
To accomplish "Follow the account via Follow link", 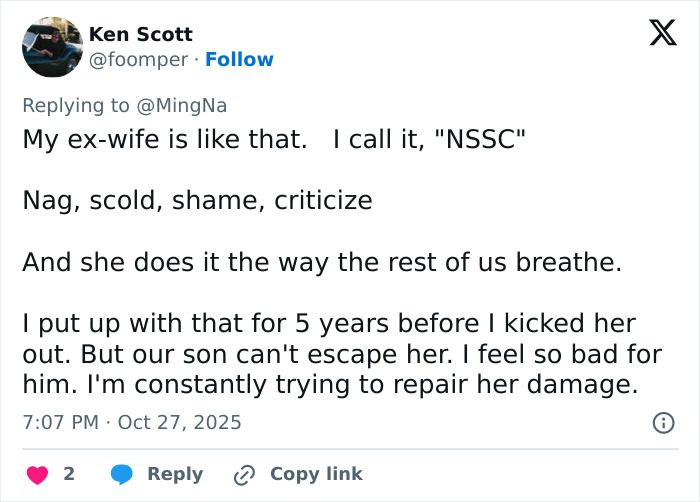I will coord(239,60).
